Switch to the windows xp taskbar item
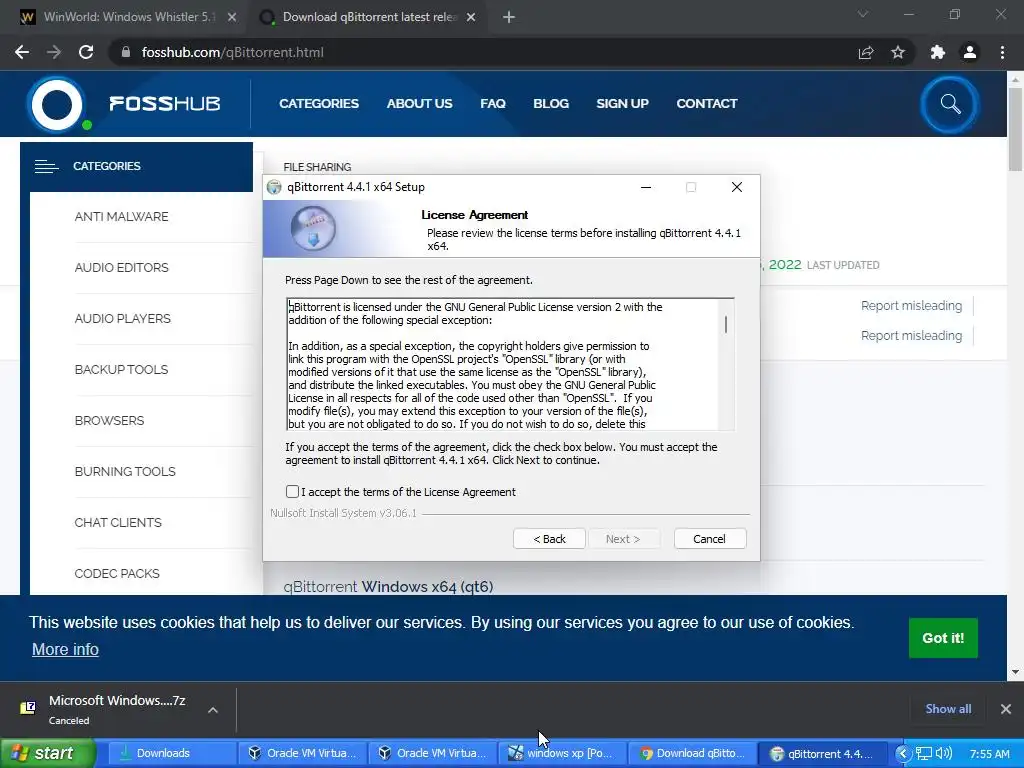Screen dimensions: 1024x768 click(562, 753)
